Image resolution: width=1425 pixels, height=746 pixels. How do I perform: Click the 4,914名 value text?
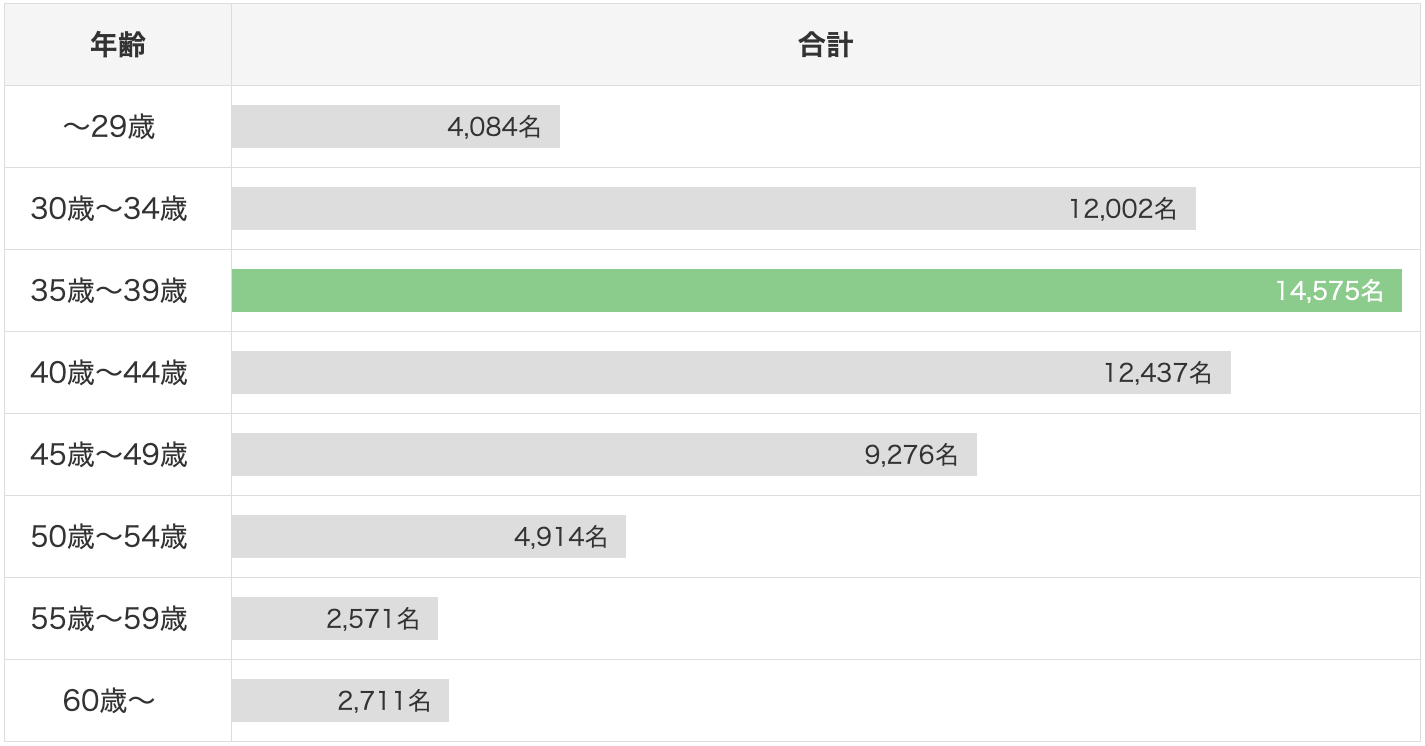coord(560,537)
